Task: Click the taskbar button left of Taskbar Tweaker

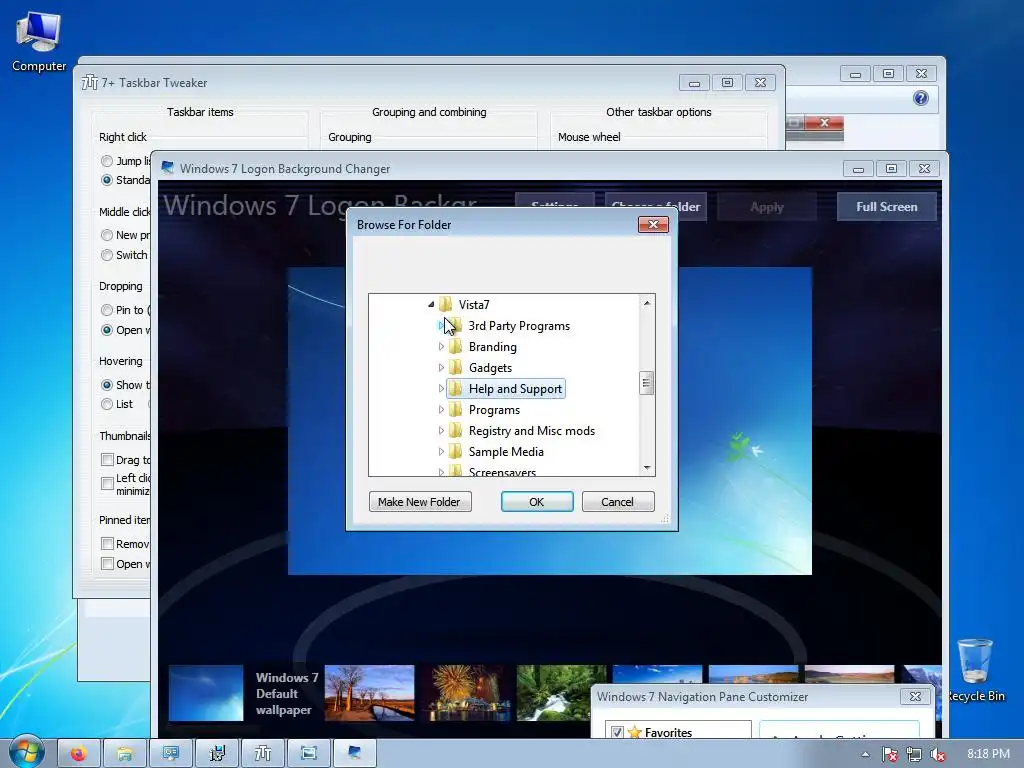Action: tap(217, 754)
